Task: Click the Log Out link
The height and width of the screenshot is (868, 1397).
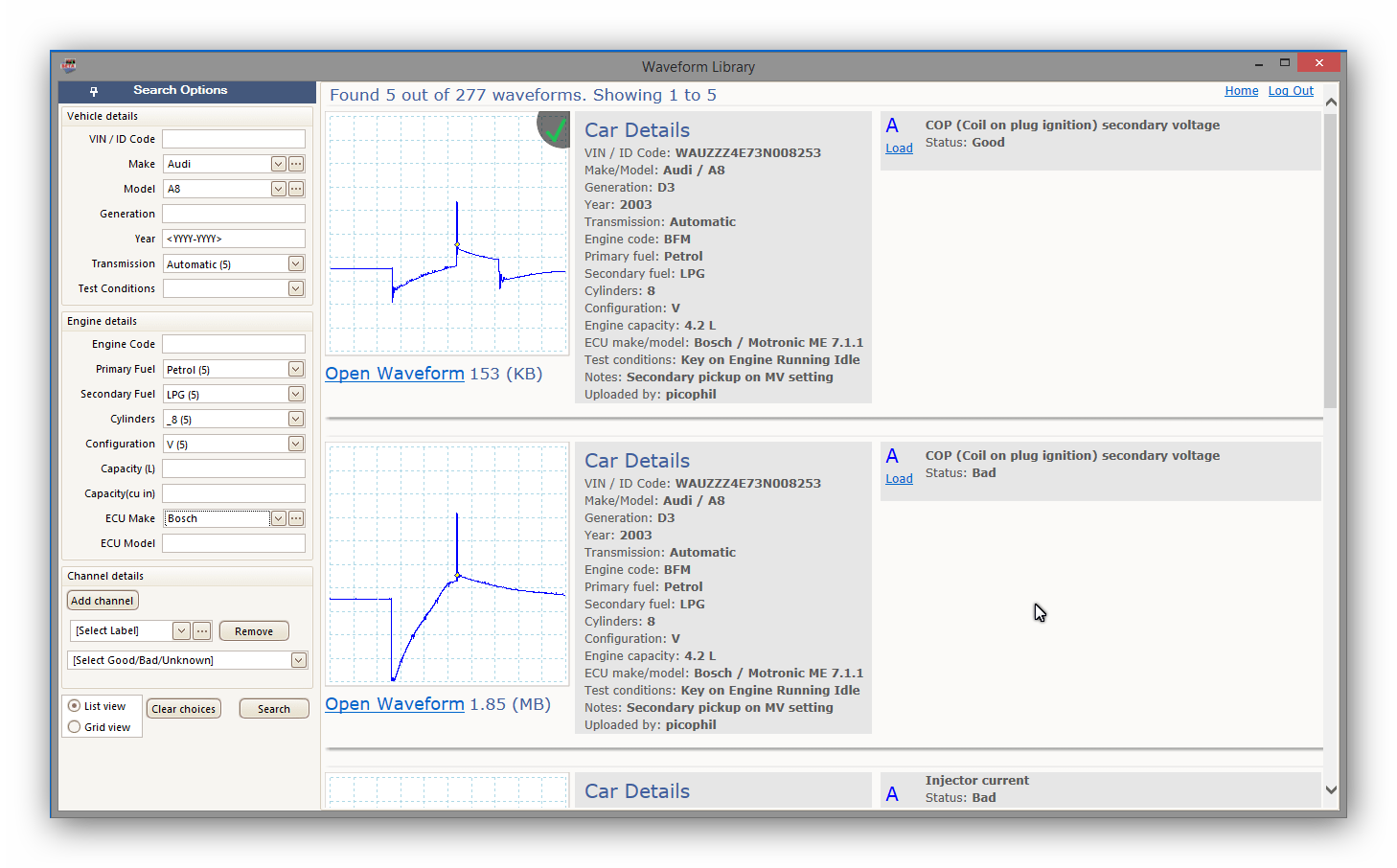Action: (1291, 91)
